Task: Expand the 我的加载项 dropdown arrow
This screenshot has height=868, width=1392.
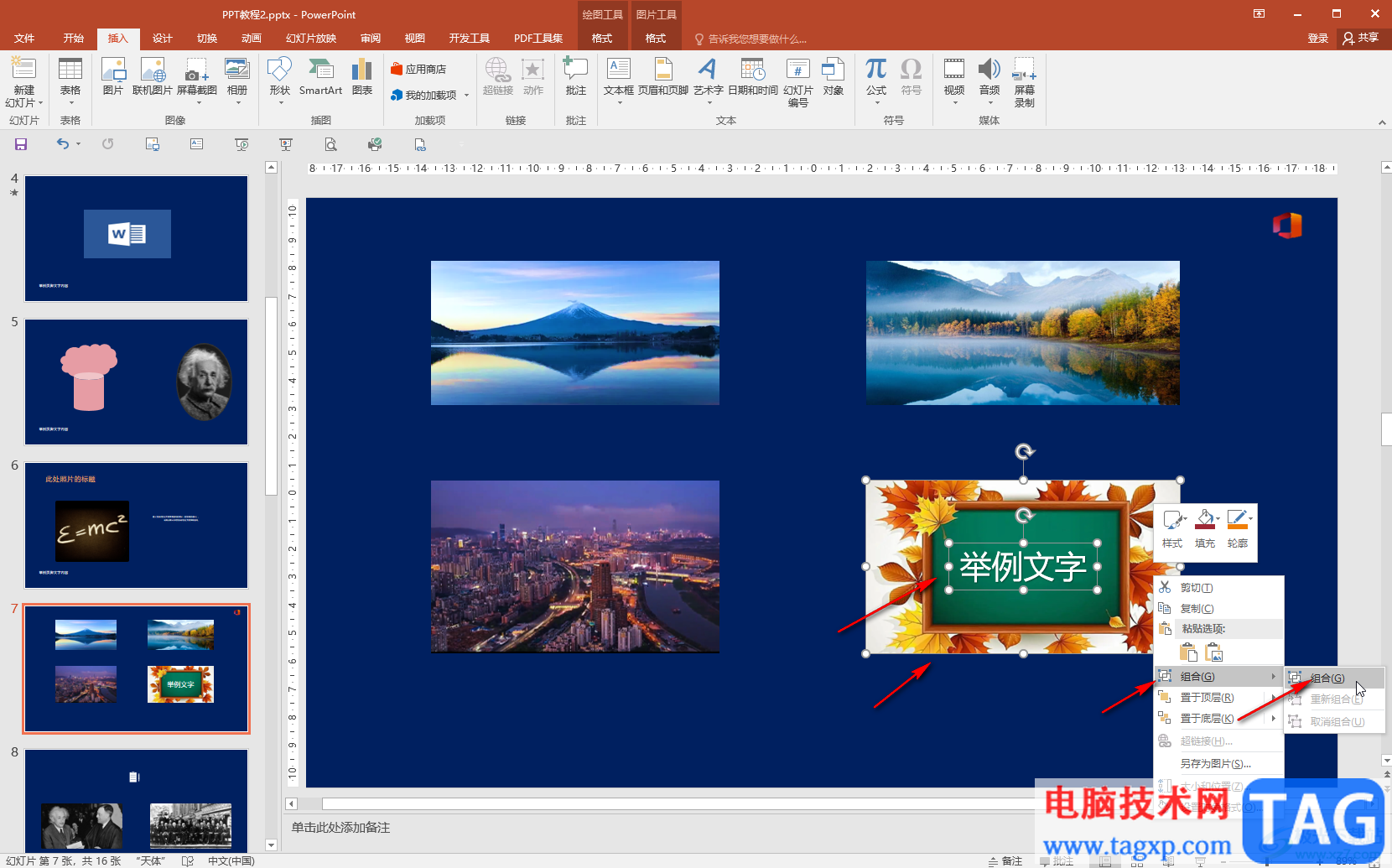Action: click(466, 96)
